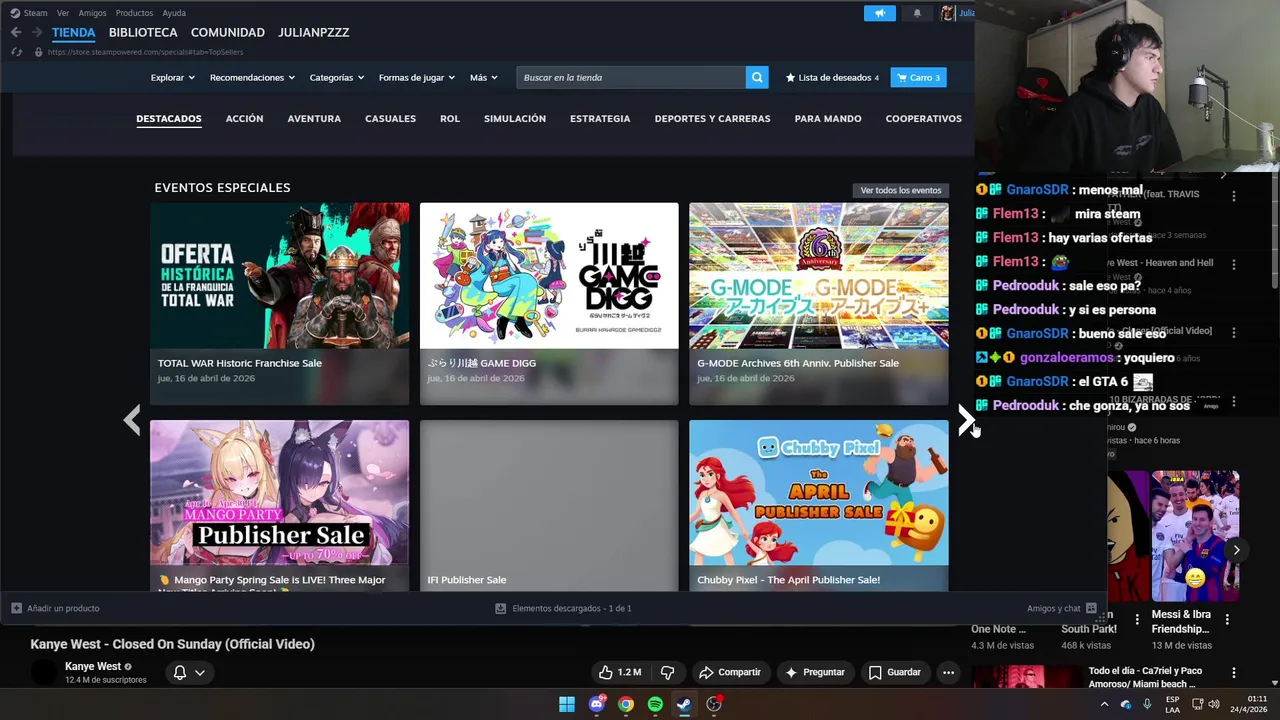Select the AVENTURA category tab

pos(314,118)
